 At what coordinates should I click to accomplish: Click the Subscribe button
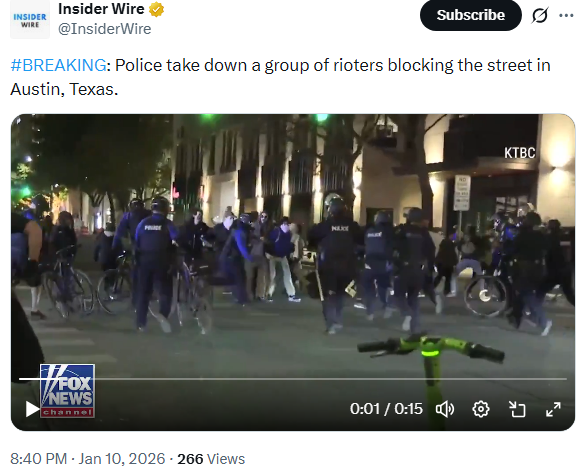[x=471, y=15]
